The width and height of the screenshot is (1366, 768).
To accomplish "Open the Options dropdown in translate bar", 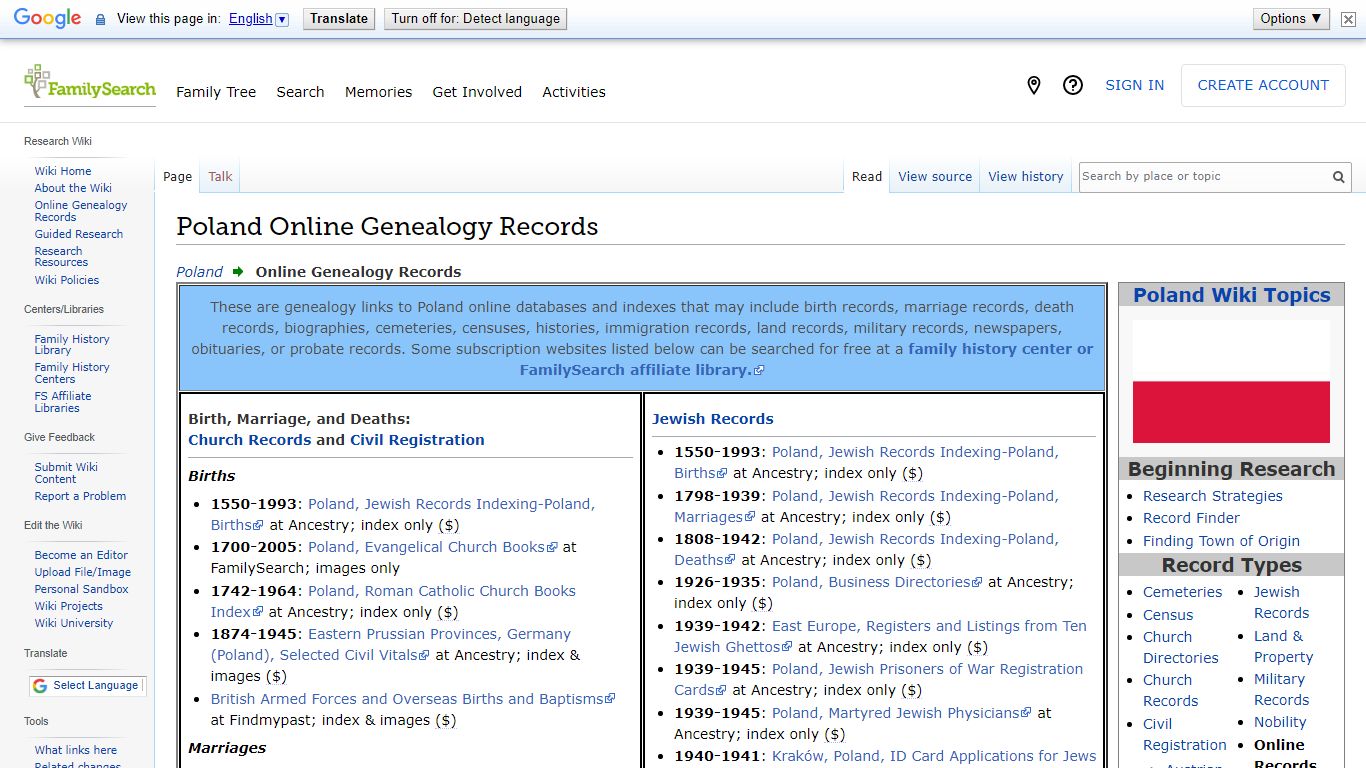I will coord(1291,18).
